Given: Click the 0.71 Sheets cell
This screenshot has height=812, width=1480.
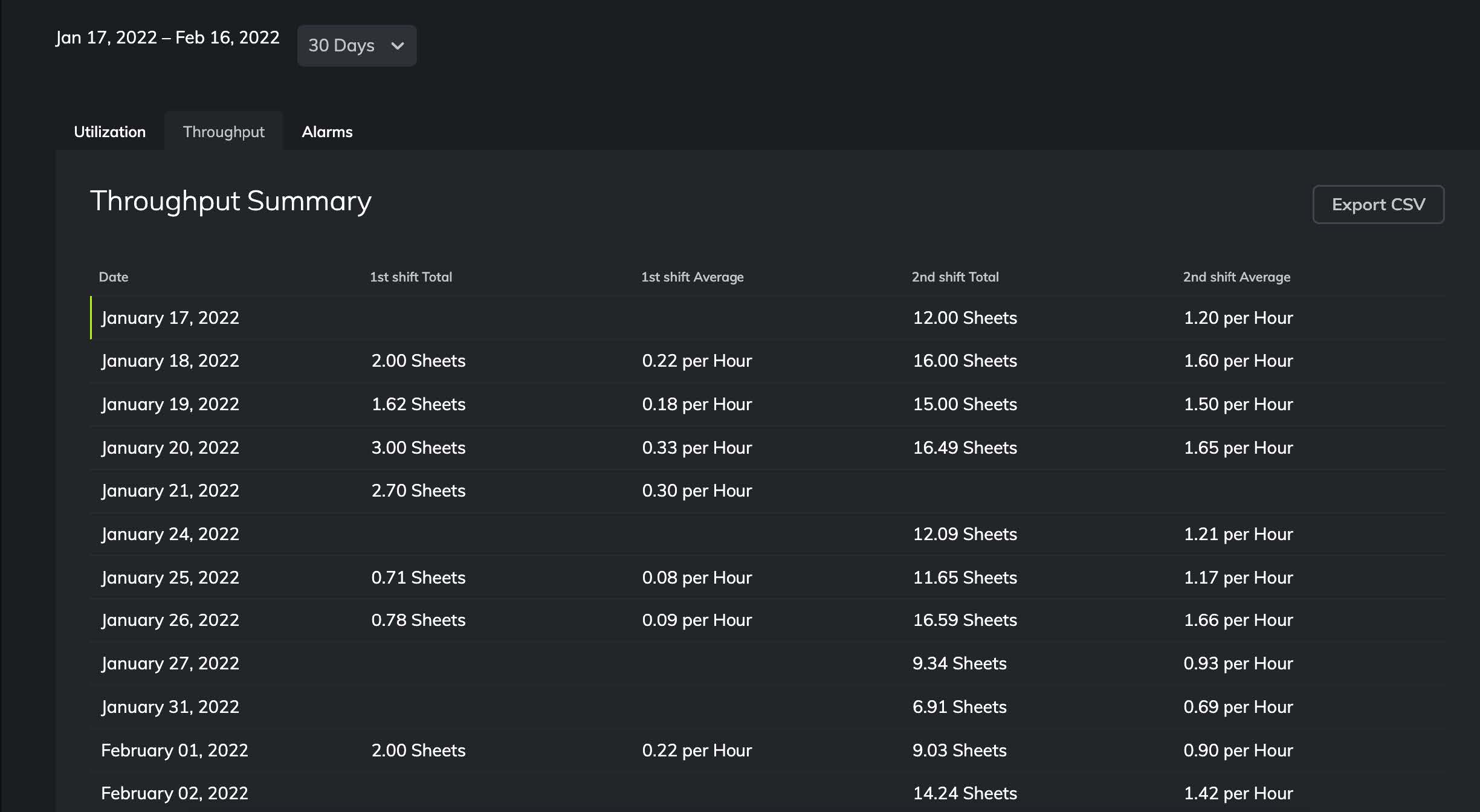Looking at the screenshot, I should point(418,578).
